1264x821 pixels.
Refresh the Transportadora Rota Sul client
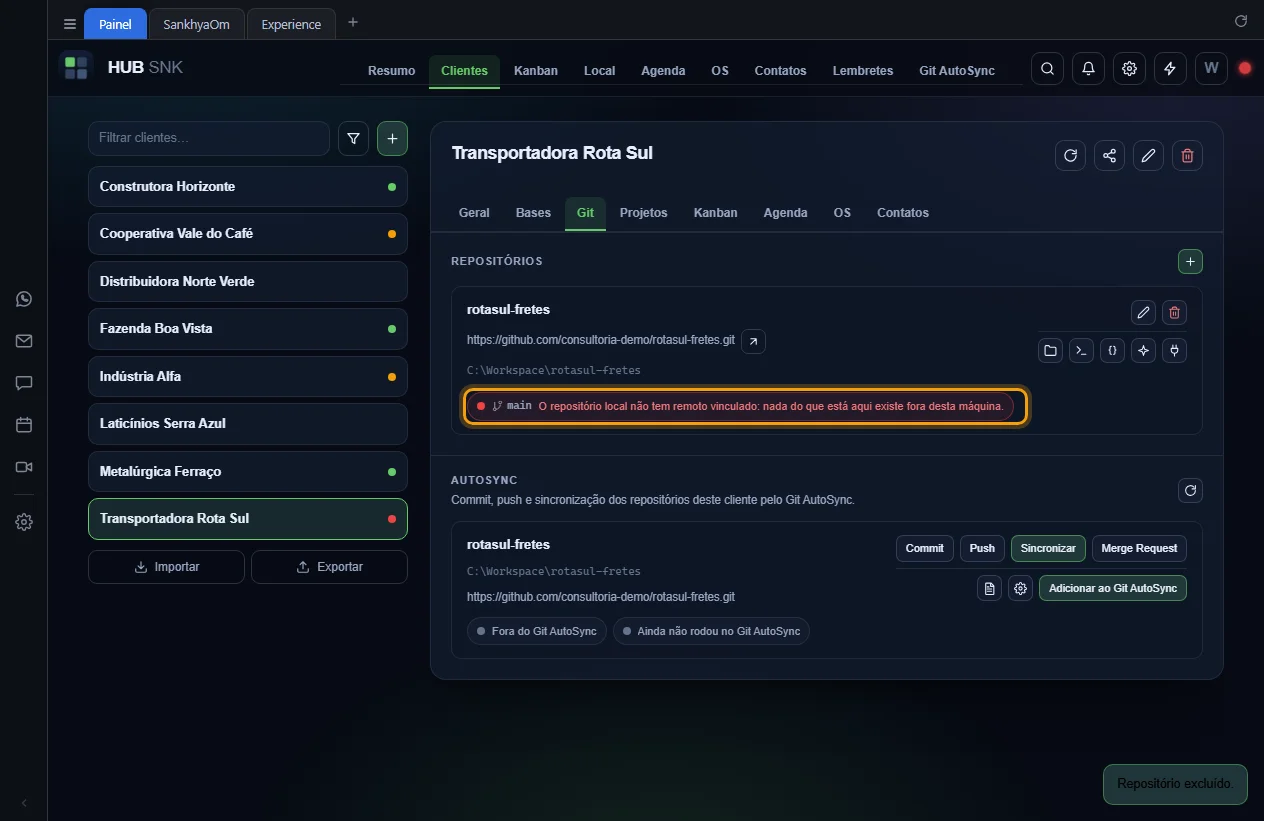point(1070,155)
